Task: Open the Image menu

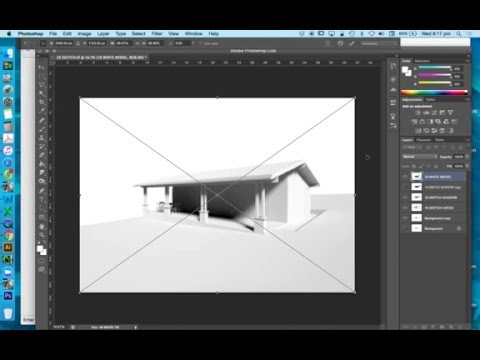Action: (x=84, y=34)
